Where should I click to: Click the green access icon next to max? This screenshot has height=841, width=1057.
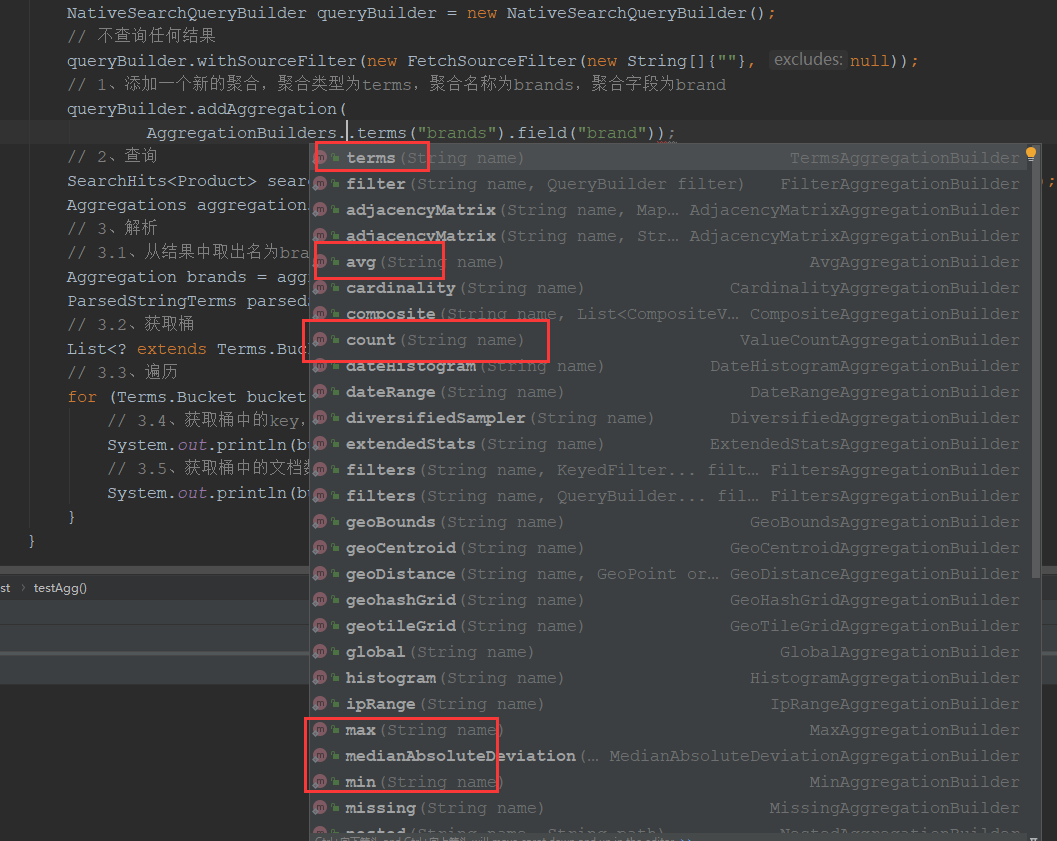[335, 729]
